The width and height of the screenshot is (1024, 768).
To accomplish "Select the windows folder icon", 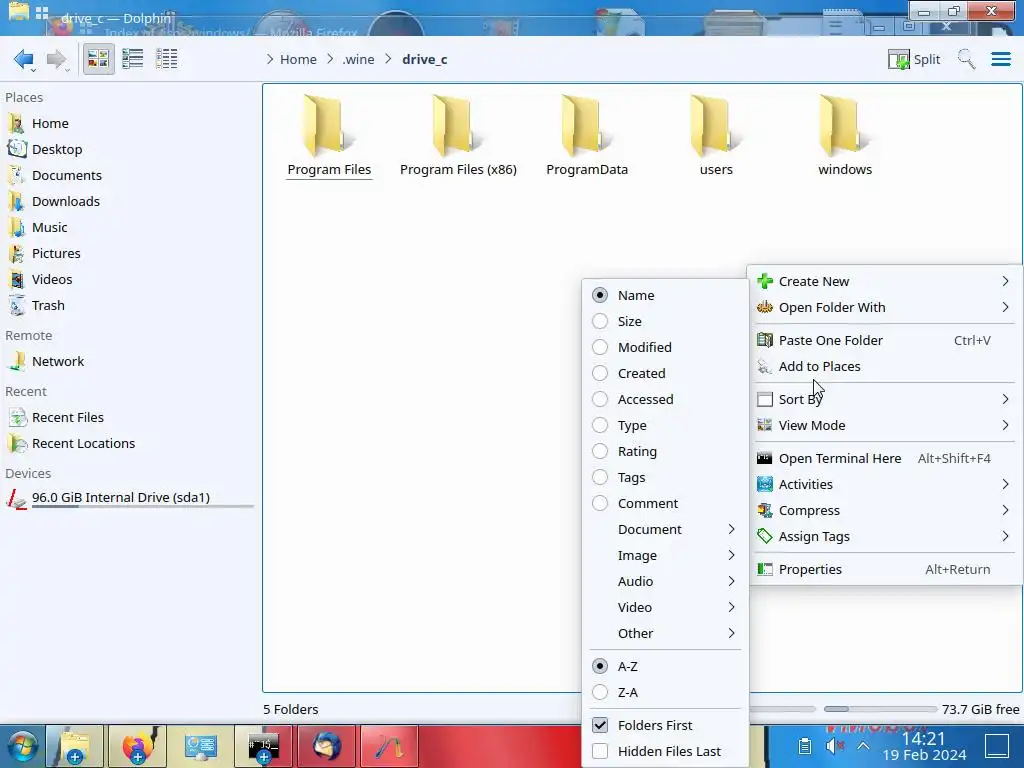I will 845,126.
